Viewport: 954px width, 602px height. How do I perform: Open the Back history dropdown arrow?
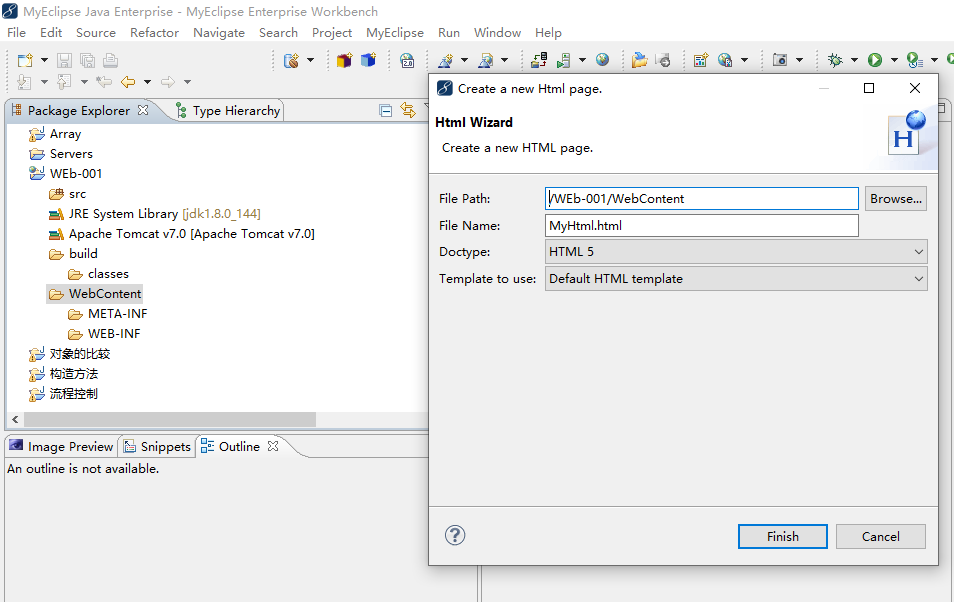(147, 82)
